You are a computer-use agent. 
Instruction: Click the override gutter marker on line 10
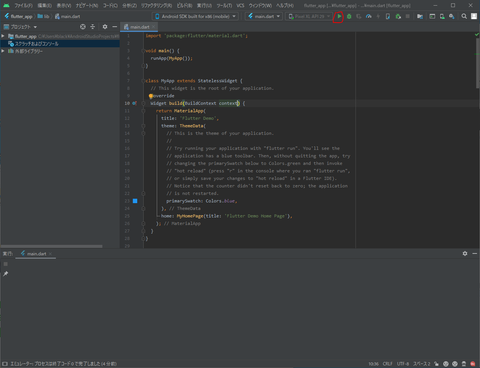click(x=134, y=103)
